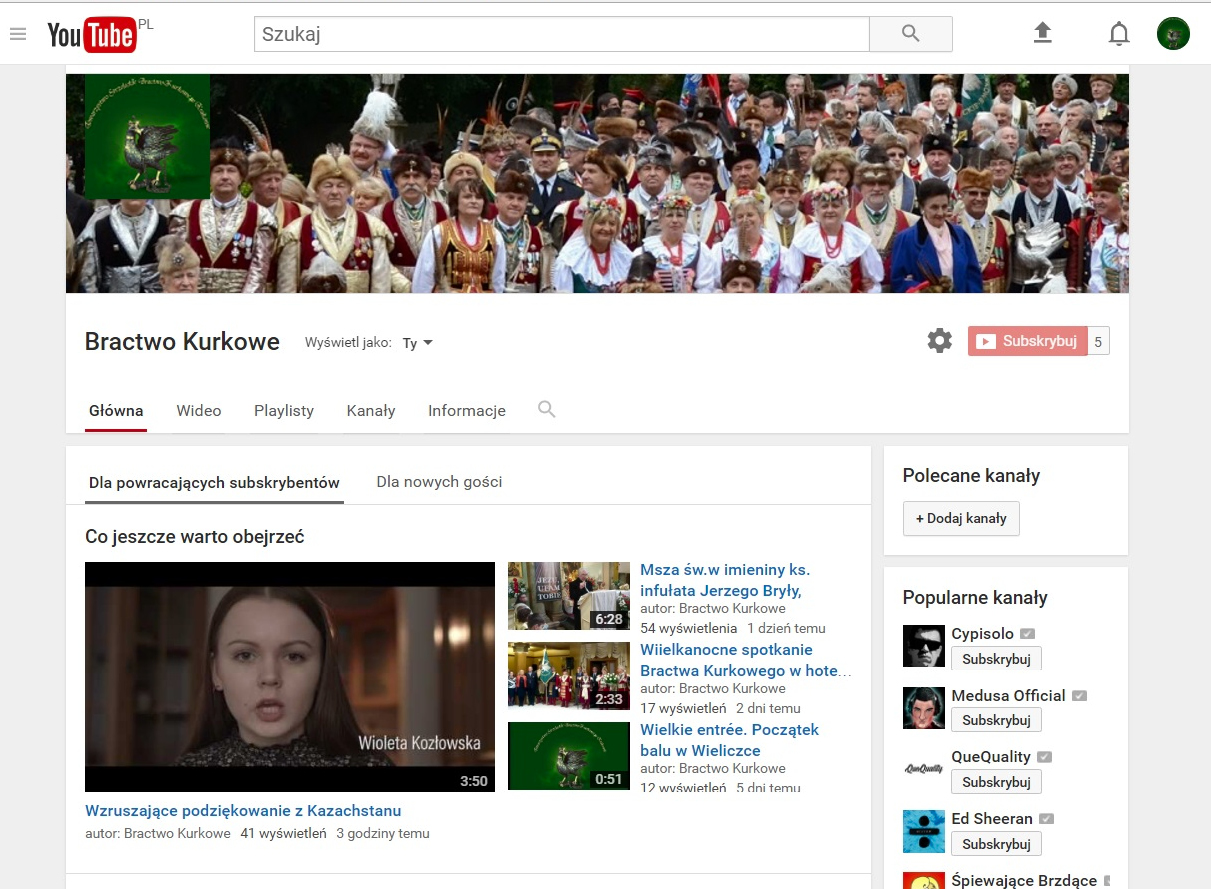Open the 6:28 mass video thumbnail

click(x=569, y=596)
